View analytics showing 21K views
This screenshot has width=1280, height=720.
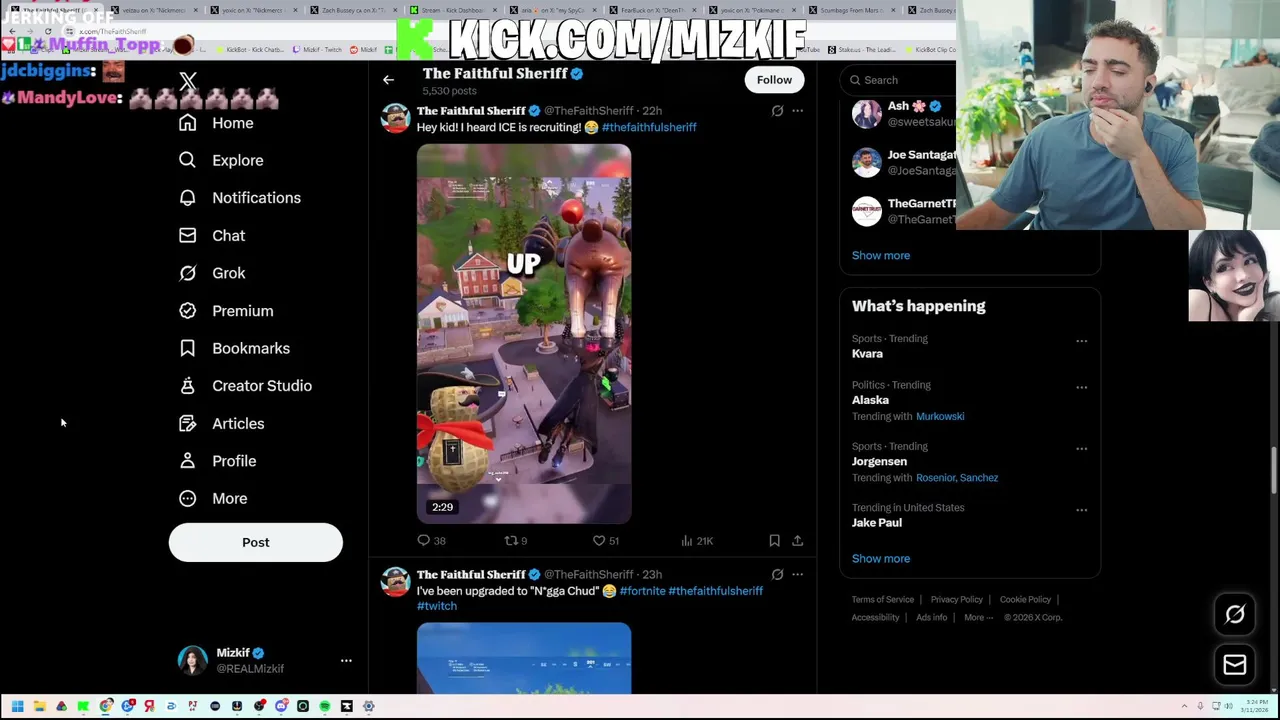click(x=696, y=541)
